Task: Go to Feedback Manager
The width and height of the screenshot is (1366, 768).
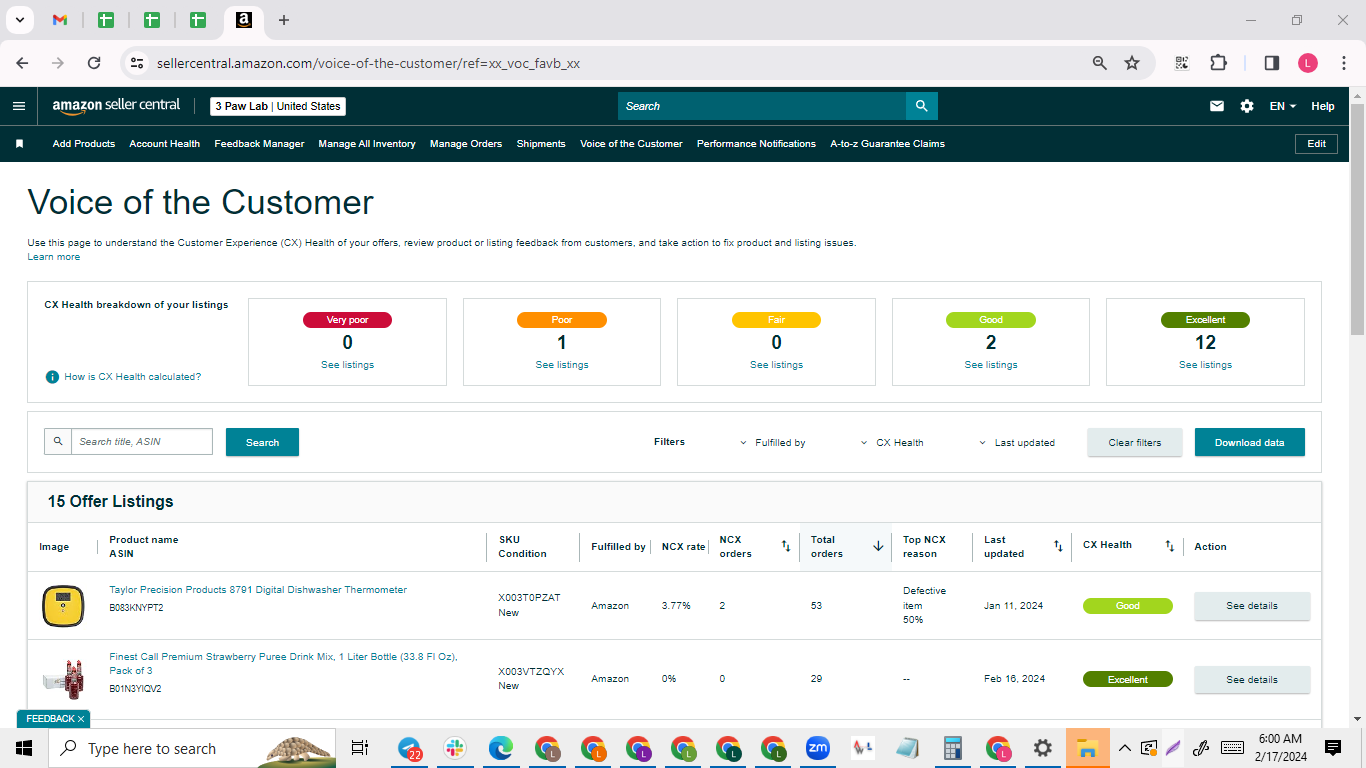Action: tap(259, 144)
